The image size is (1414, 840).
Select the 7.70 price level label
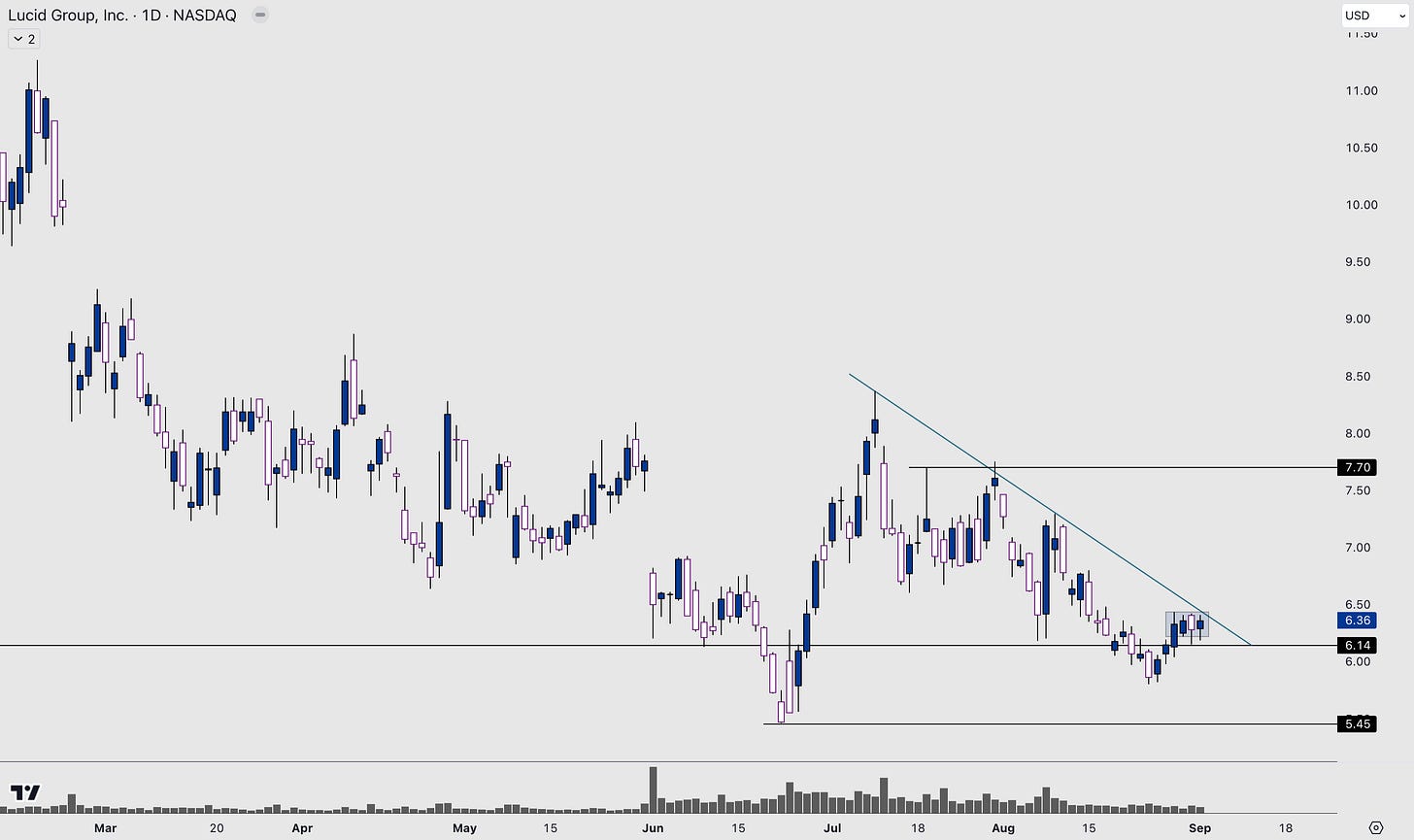coord(1357,467)
